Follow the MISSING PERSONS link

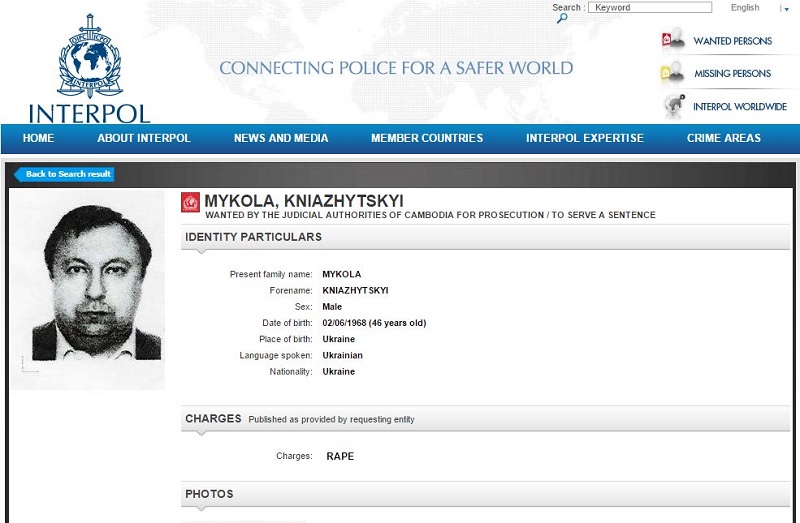[x=733, y=73]
